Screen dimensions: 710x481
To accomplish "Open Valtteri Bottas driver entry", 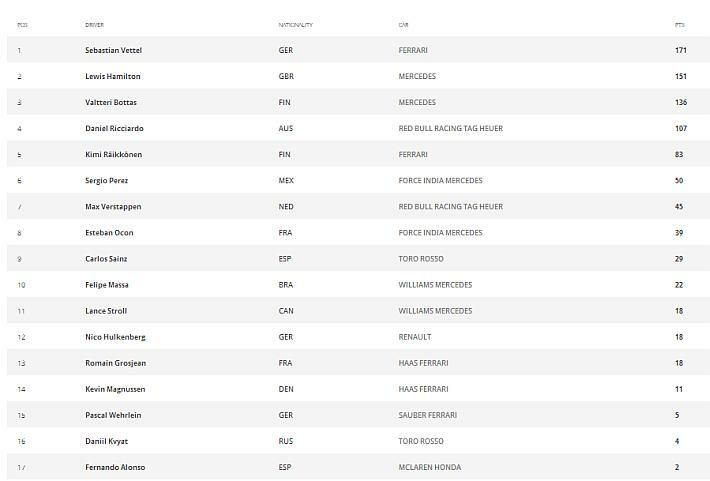I will coord(111,102).
